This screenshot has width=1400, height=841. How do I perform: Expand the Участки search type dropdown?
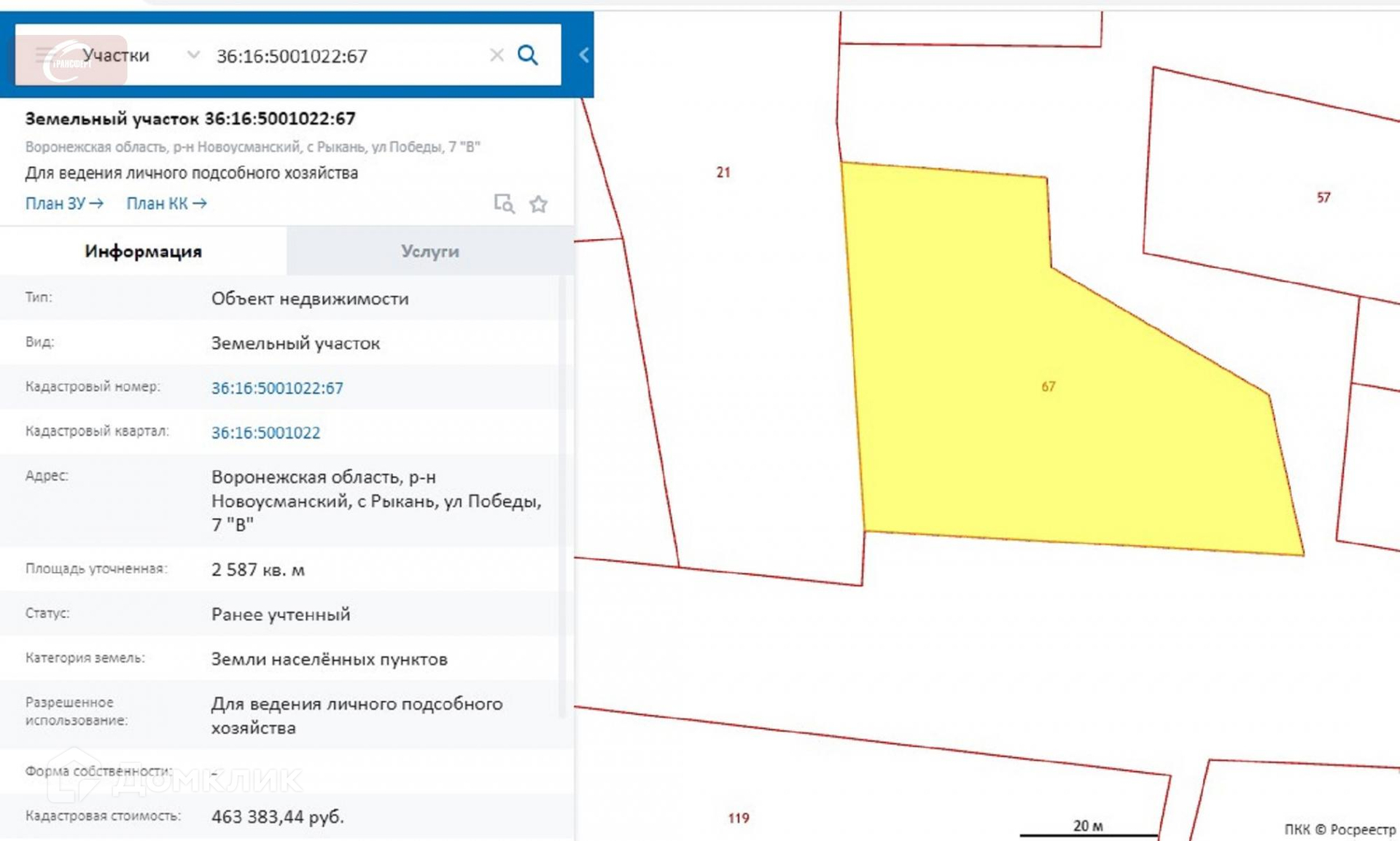click(117, 55)
